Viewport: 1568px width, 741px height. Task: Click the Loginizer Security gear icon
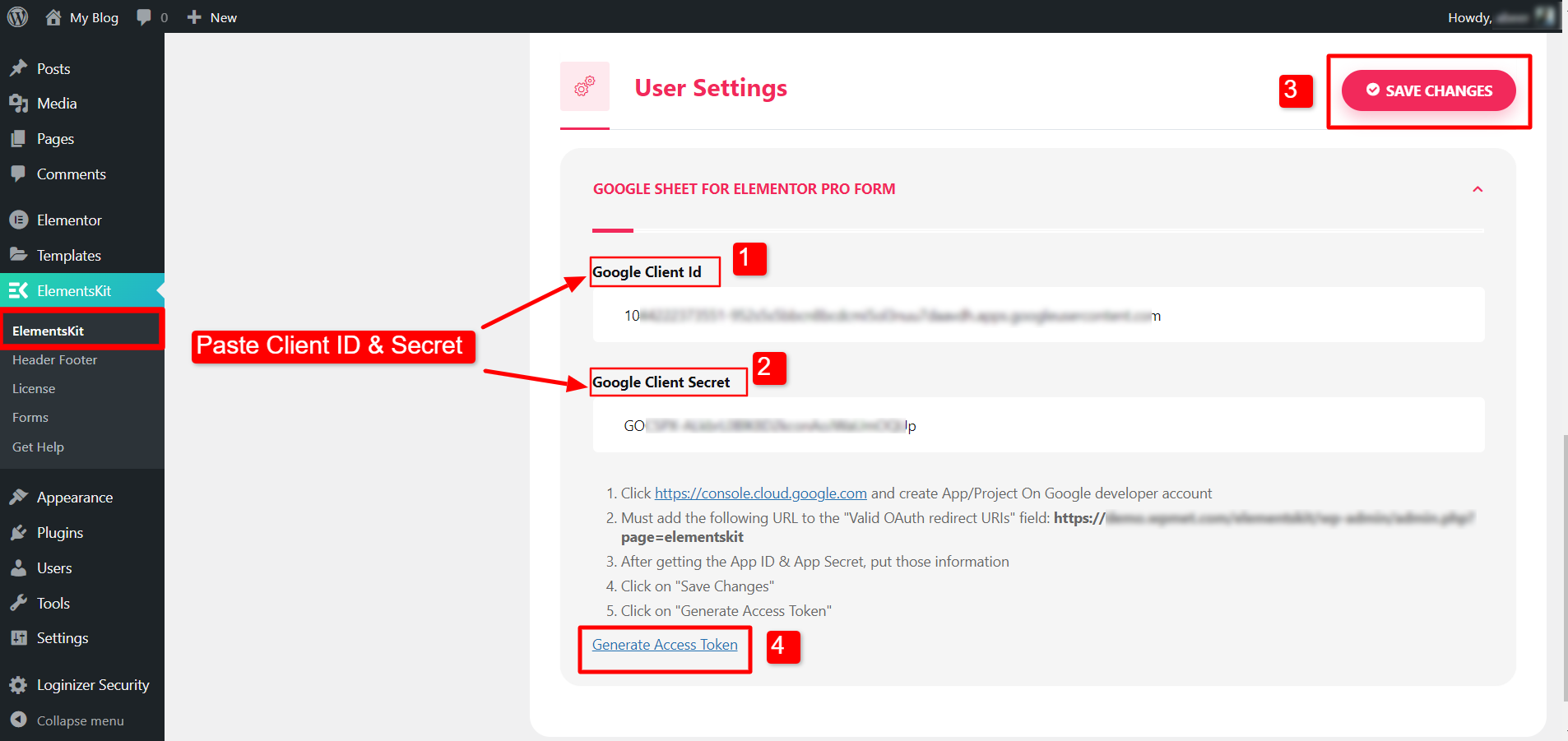18,684
